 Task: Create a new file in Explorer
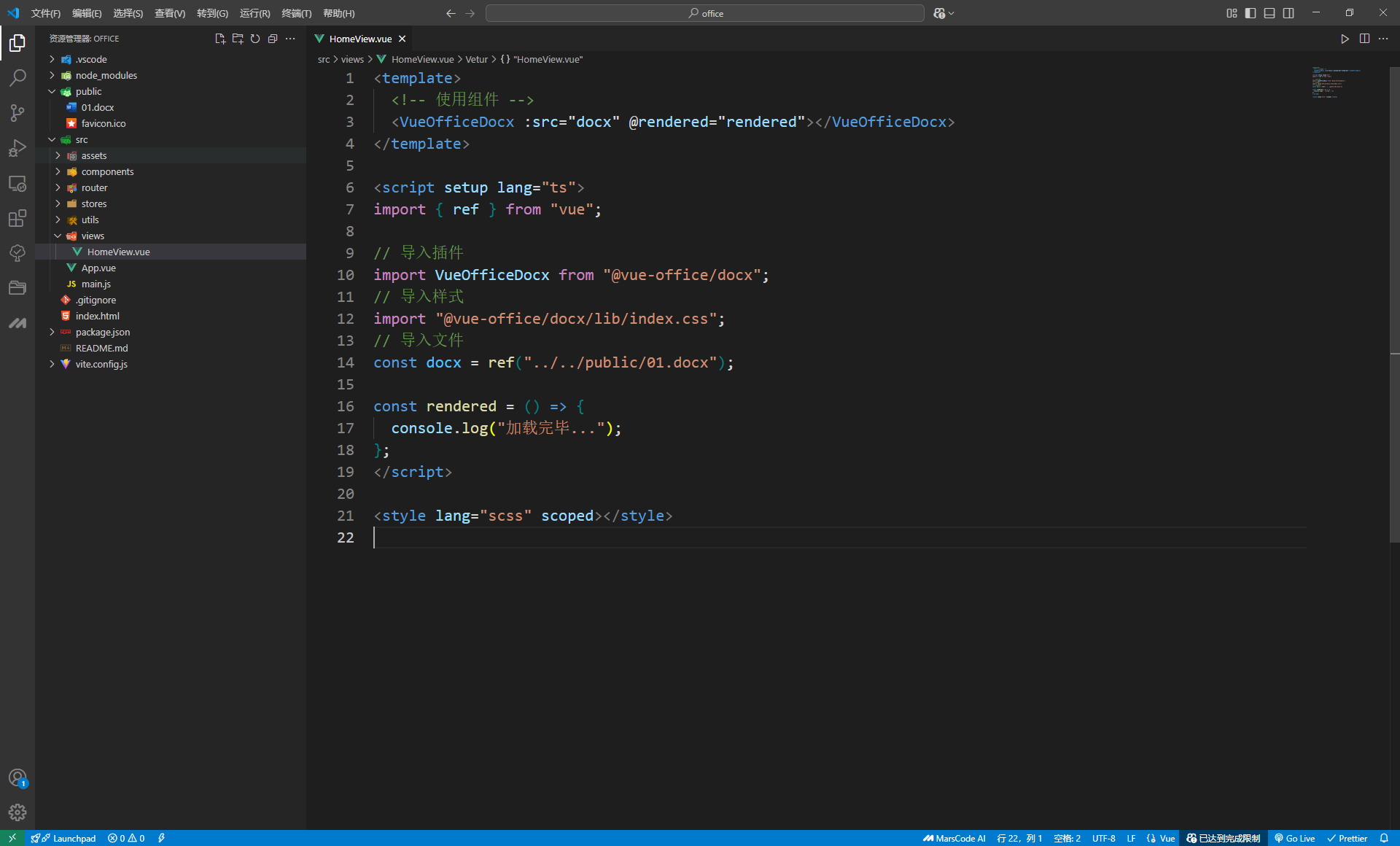(x=220, y=39)
